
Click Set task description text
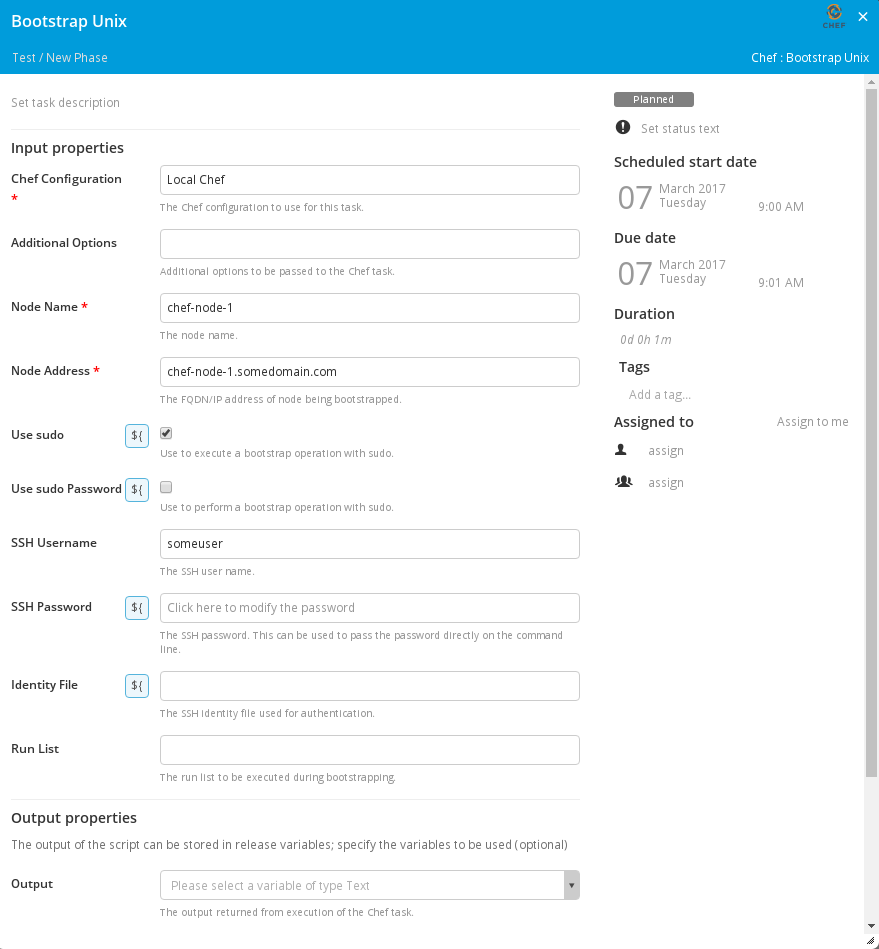(65, 102)
